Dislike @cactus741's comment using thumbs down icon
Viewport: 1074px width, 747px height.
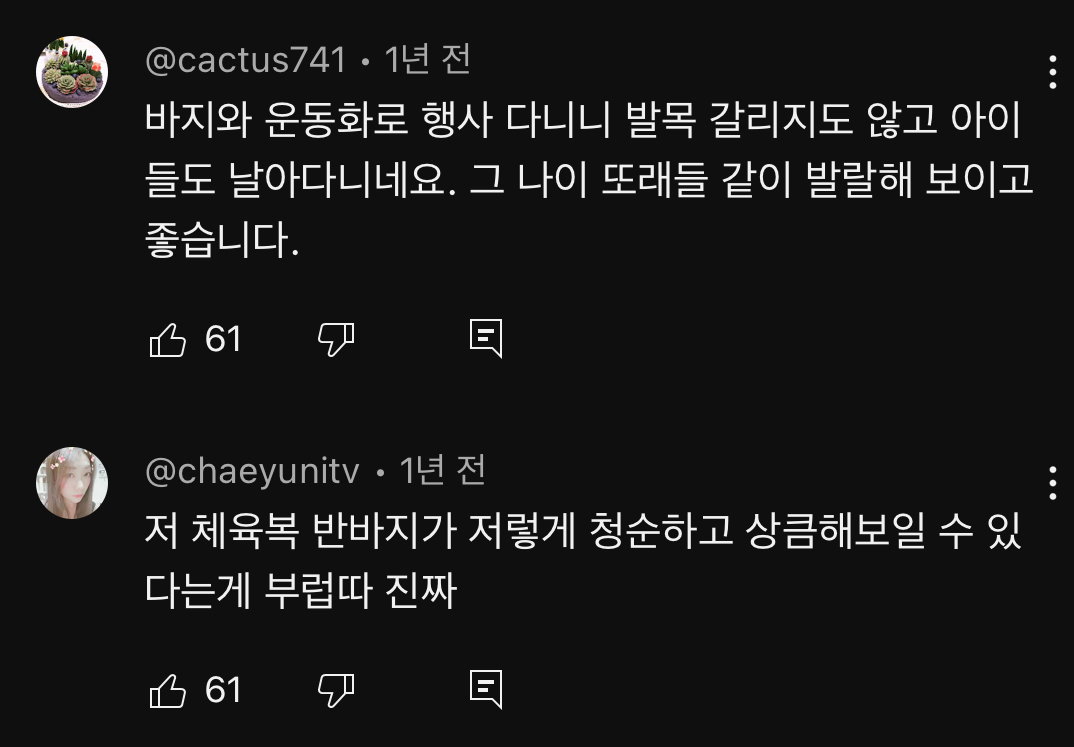click(337, 340)
